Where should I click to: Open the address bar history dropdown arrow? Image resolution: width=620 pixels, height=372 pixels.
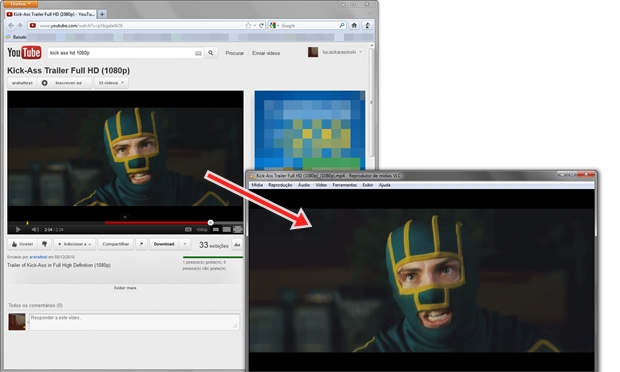[255, 26]
